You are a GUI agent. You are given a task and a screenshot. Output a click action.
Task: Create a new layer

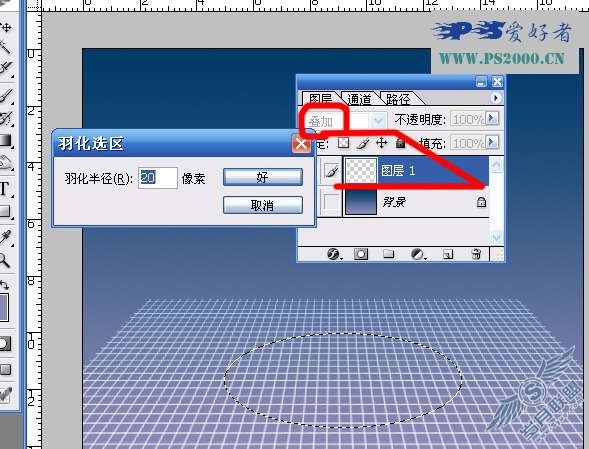tap(447, 254)
